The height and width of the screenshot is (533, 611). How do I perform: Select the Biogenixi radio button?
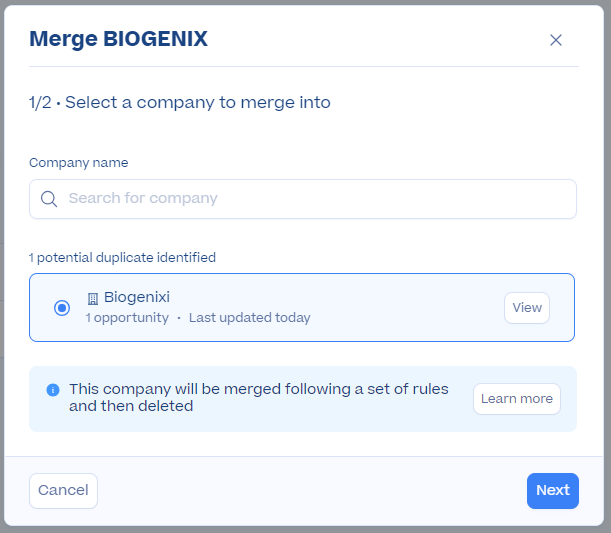62,308
